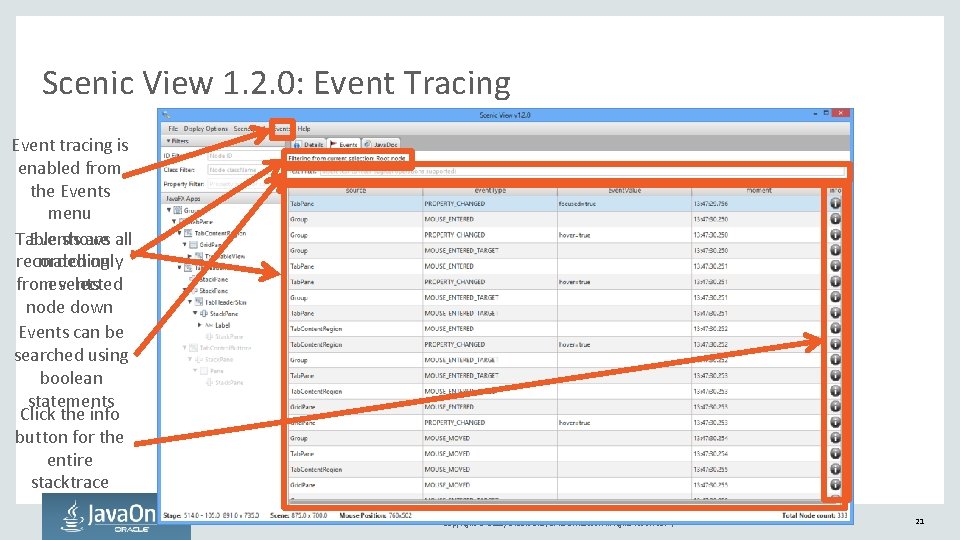Image resolution: width=960 pixels, height=540 pixels.
Task: Click the Group node icon in tree
Action: [178, 210]
